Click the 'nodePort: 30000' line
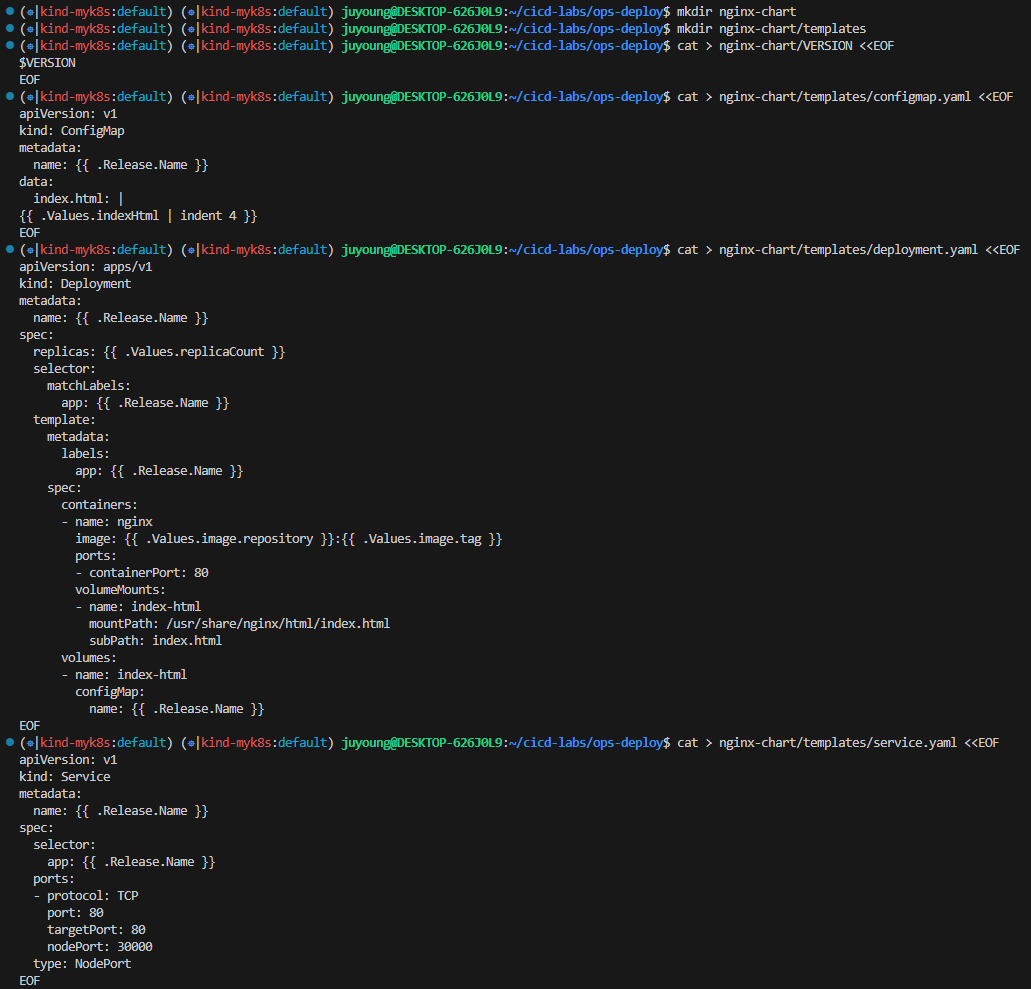 click(x=99, y=947)
